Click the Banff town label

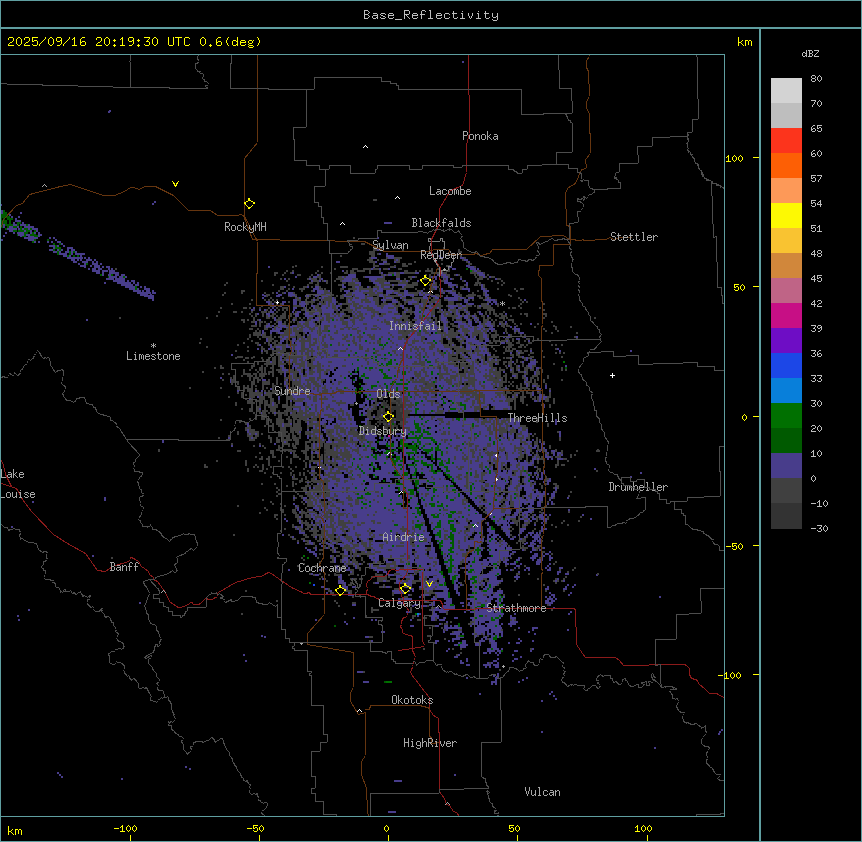[x=124, y=567]
